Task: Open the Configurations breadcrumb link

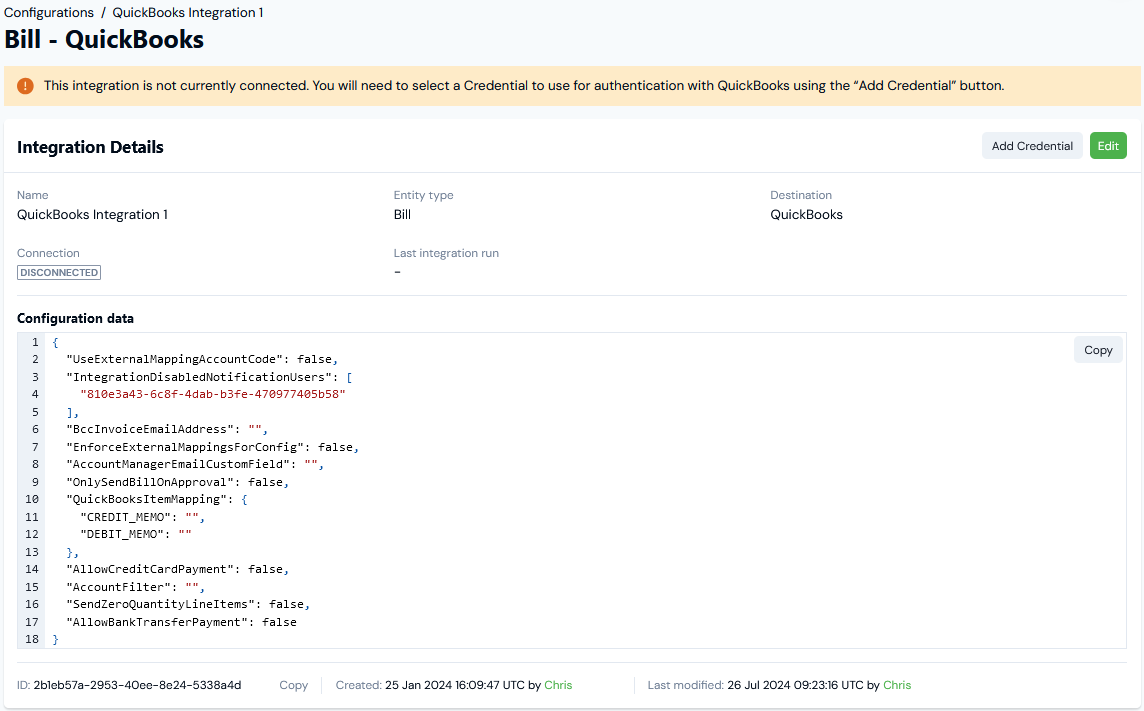Action: click(x=48, y=12)
